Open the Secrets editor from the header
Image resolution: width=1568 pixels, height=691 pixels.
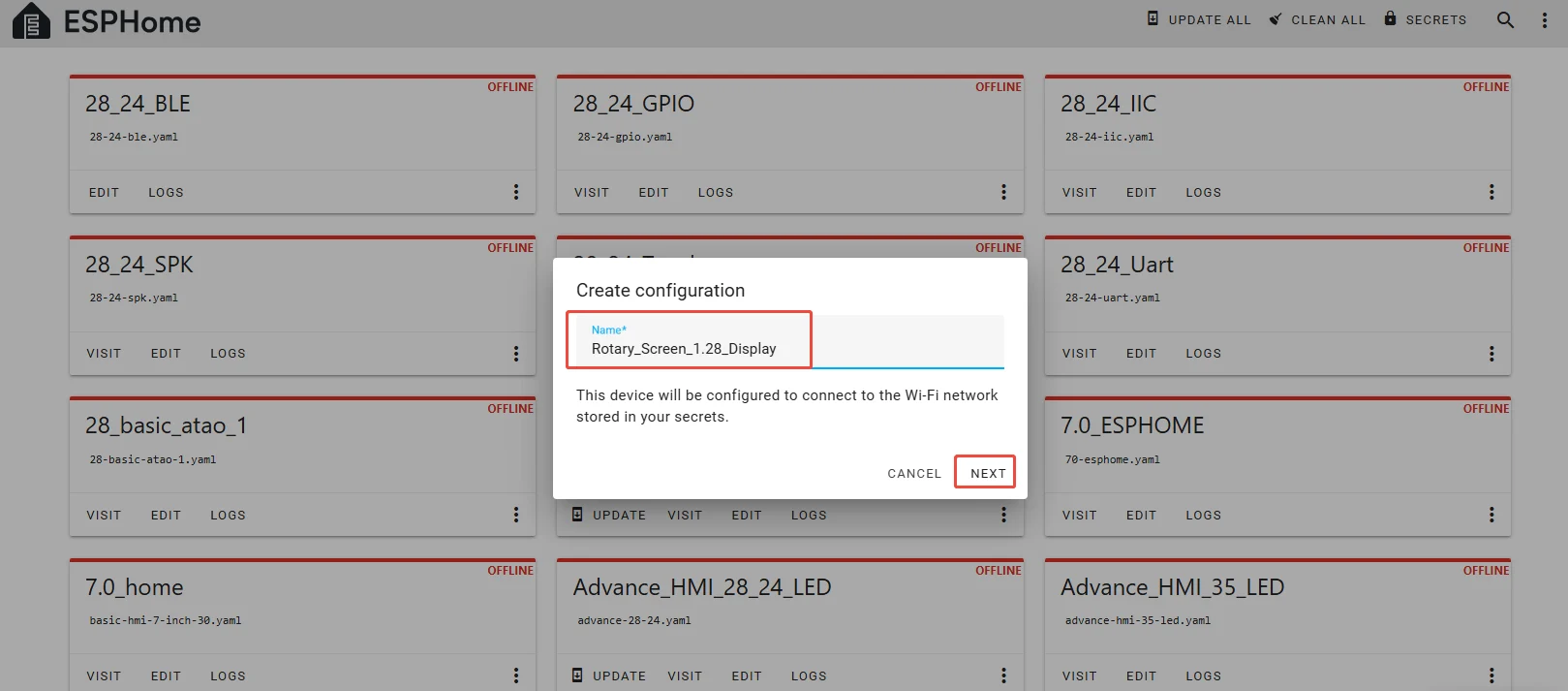[1425, 19]
